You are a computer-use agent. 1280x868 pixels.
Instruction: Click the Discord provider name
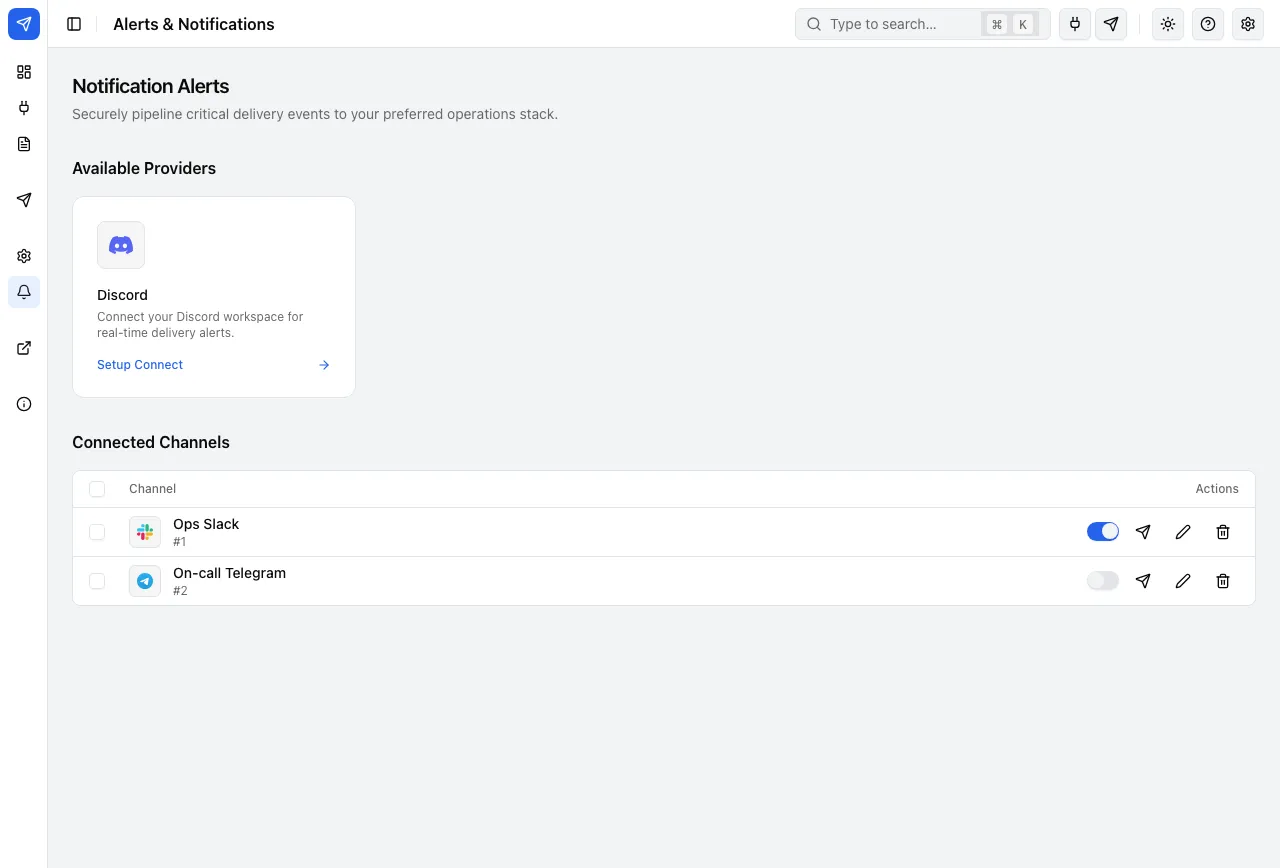(x=122, y=295)
